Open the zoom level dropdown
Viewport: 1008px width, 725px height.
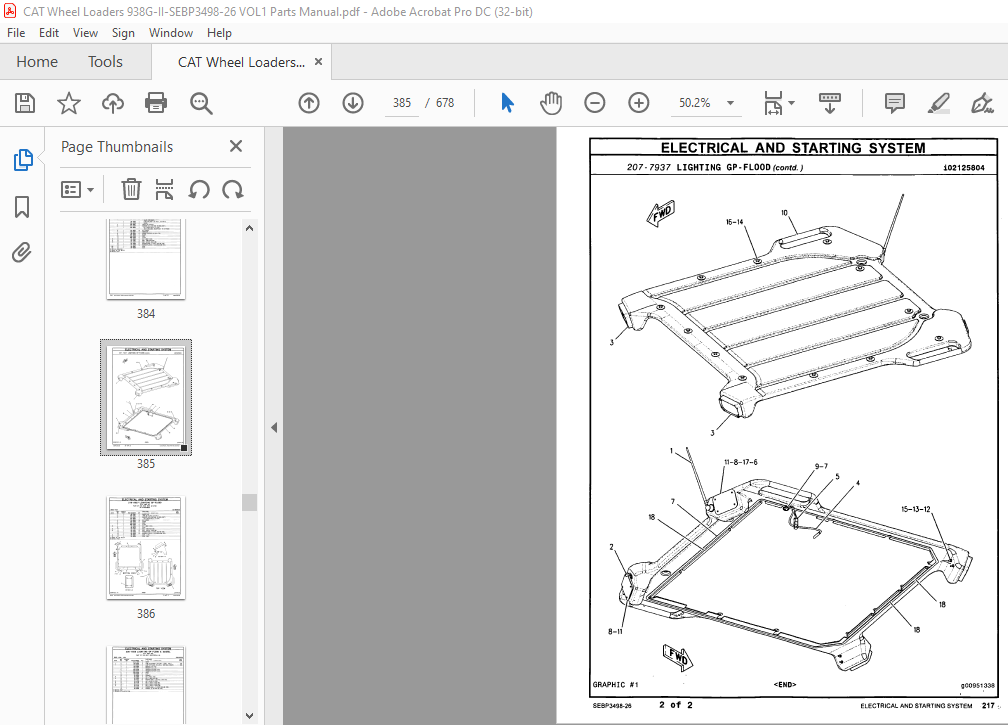[x=730, y=103]
